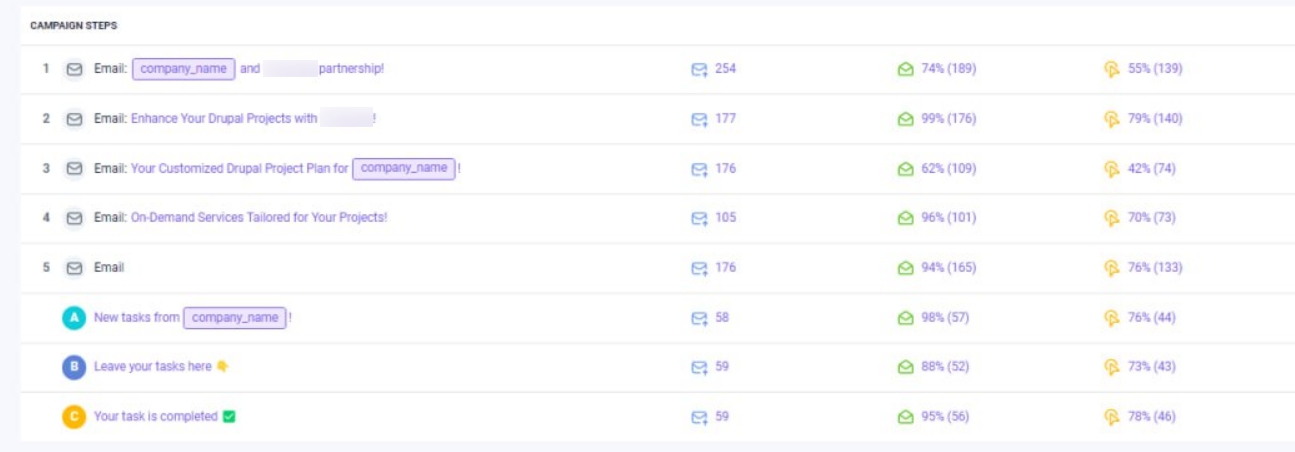Open 'Your Customized Drupal Project Plan' email

(239, 169)
